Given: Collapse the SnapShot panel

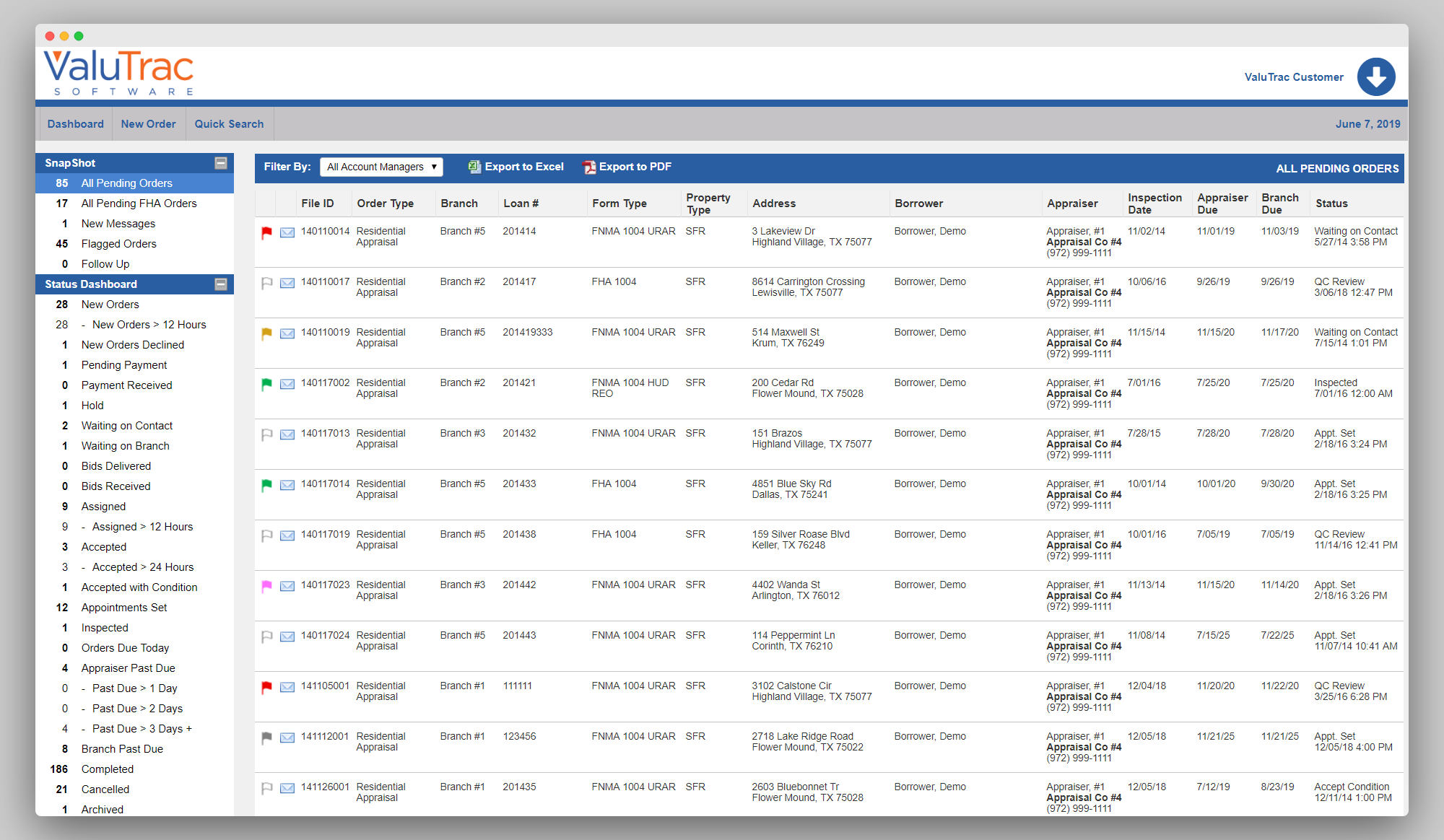Looking at the screenshot, I should pos(221,163).
